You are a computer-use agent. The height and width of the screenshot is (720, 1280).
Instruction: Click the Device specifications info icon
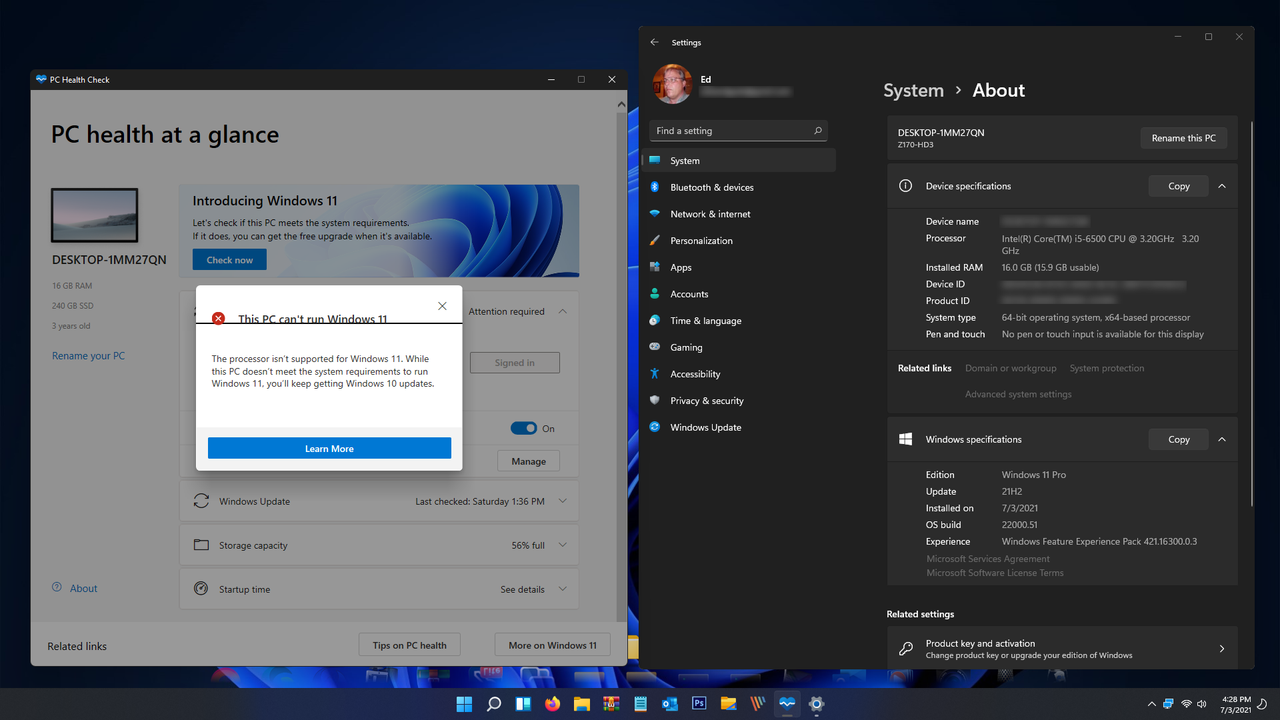906,186
